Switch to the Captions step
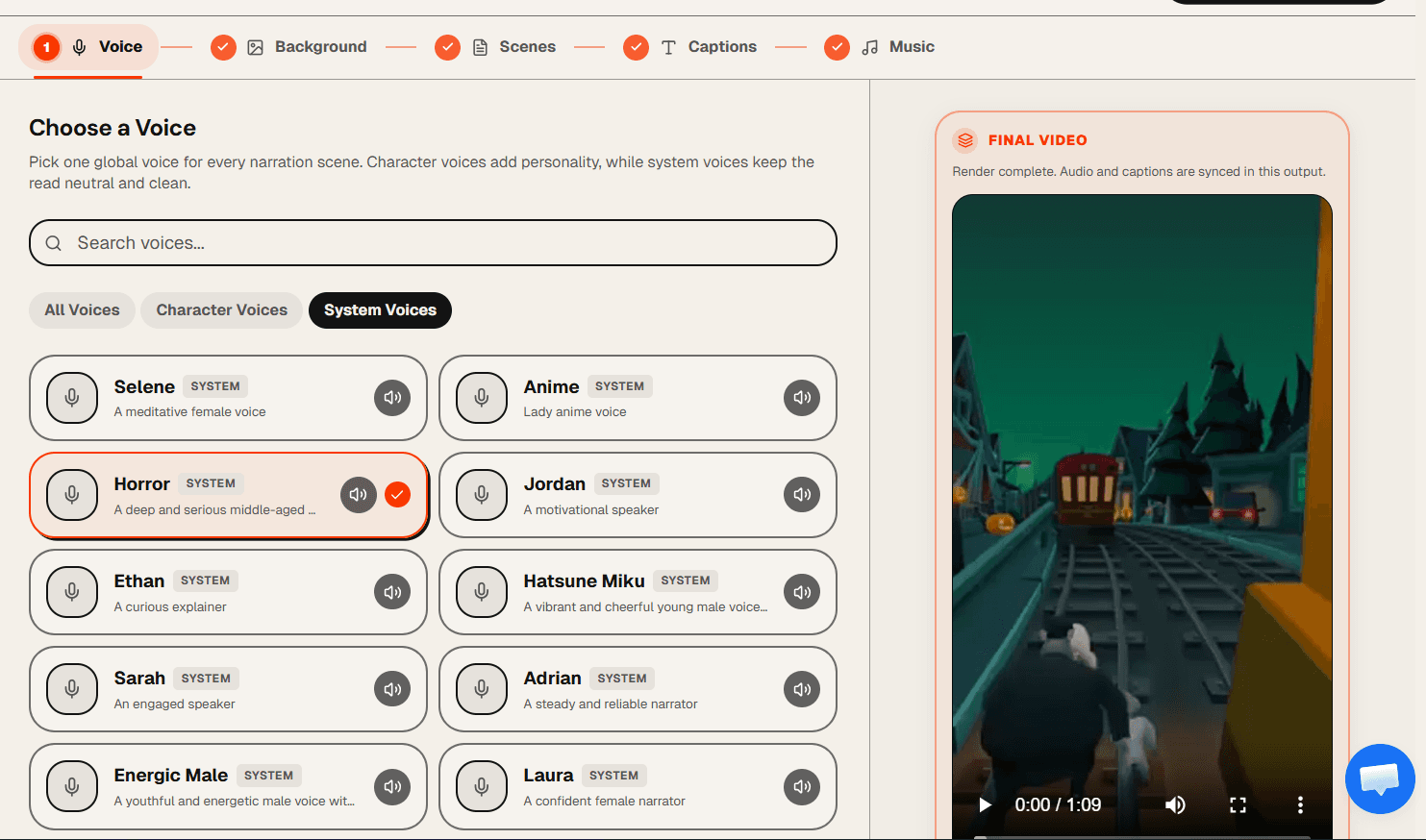 coord(722,46)
